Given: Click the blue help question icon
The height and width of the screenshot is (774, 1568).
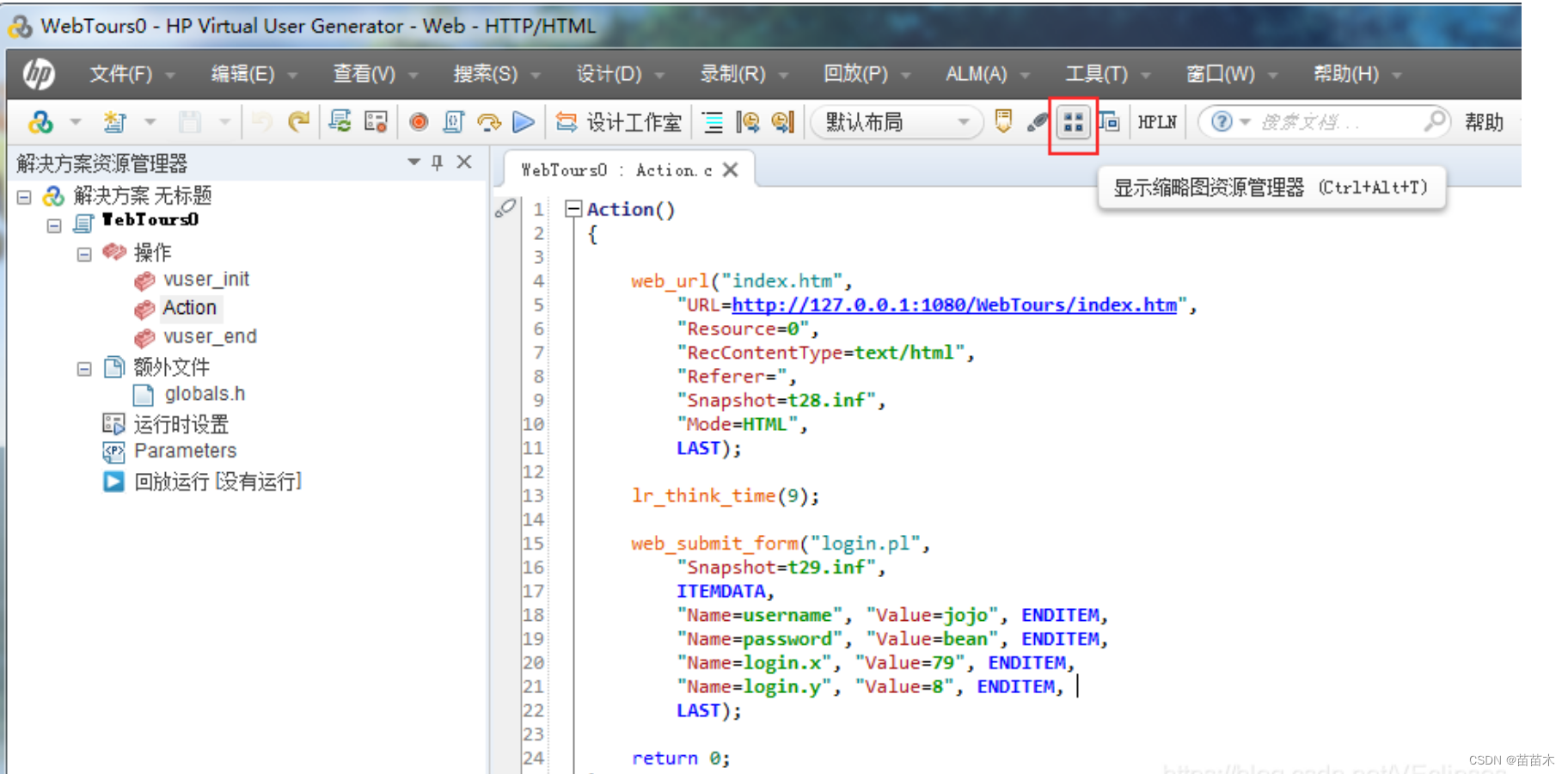Looking at the screenshot, I should [x=1221, y=122].
